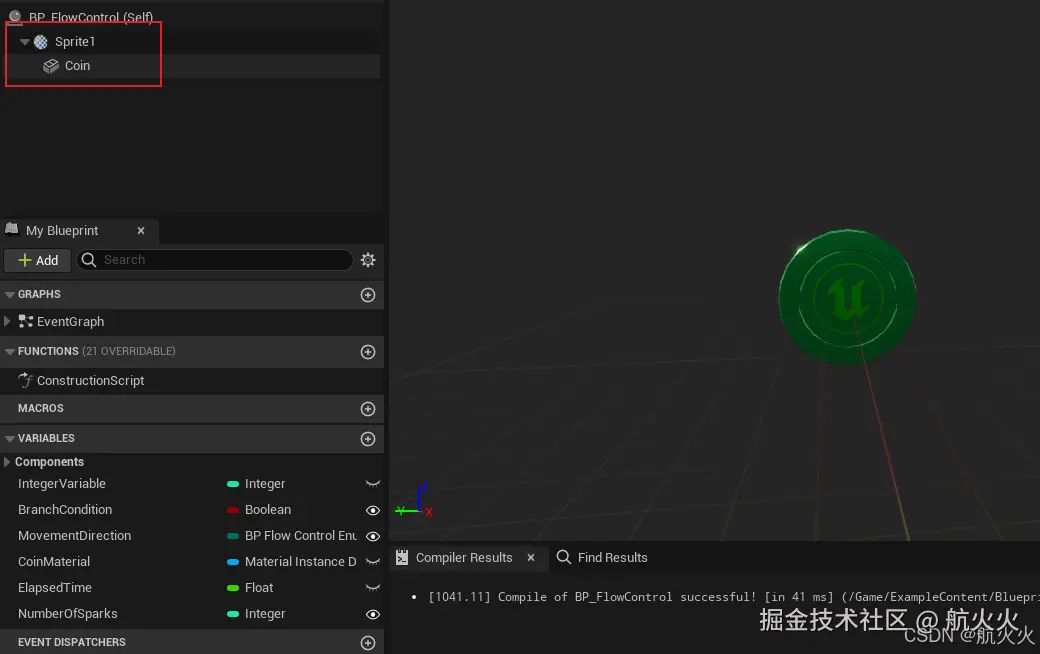The height and width of the screenshot is (654, 1040).
Task: Click the viewport XYZ axis gizmo
Action: click(415, 501)
